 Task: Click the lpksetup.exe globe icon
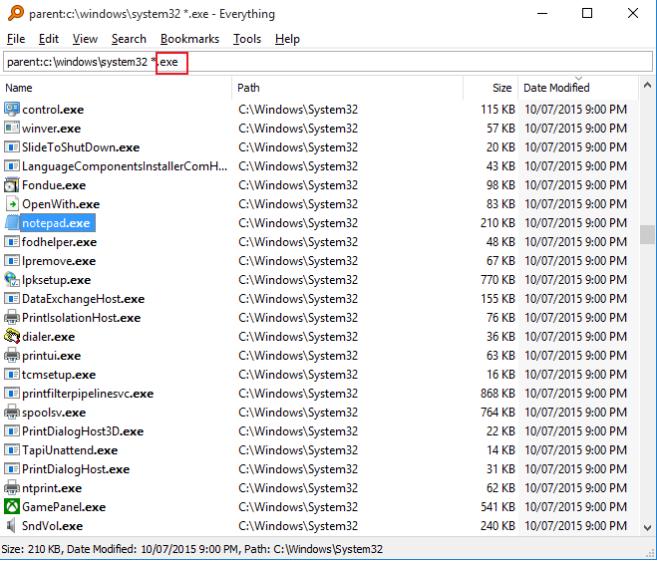point(12,280)
